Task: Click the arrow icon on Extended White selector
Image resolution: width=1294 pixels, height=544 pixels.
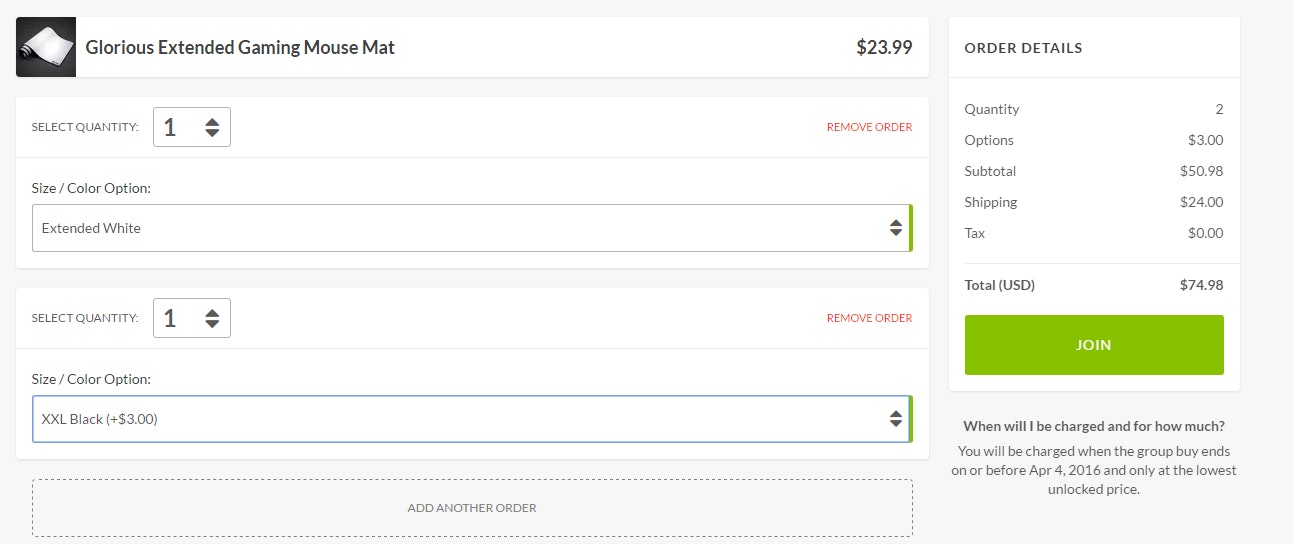Action: click(896, 228)
